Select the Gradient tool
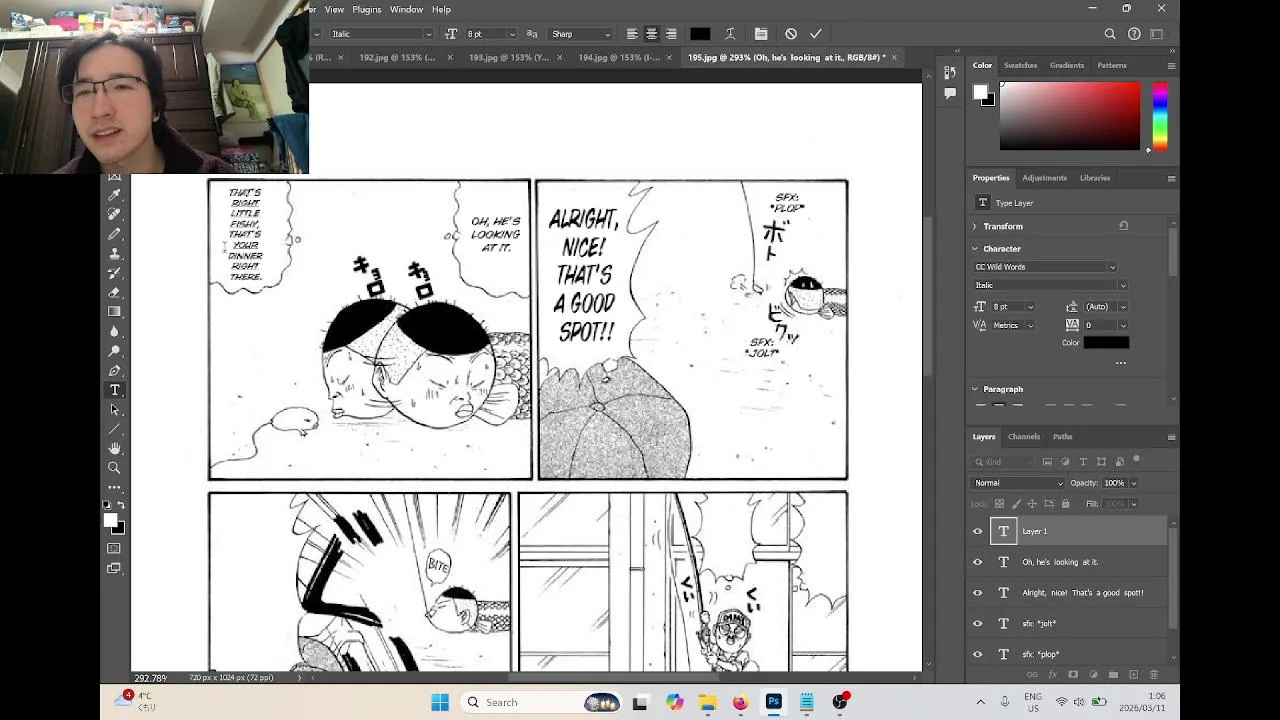 click(x=115, y=312)
